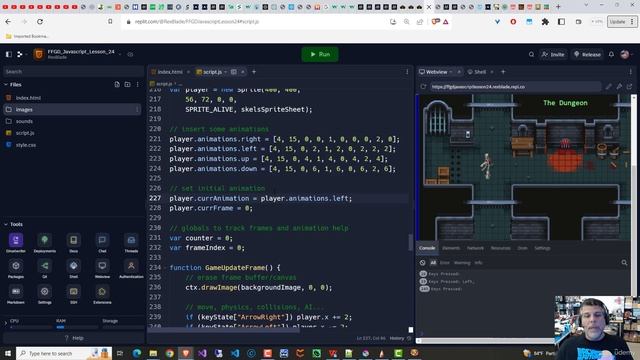Search the console log with magnifier icon
The image size is (640, 360).
click(x=624, y=263)
